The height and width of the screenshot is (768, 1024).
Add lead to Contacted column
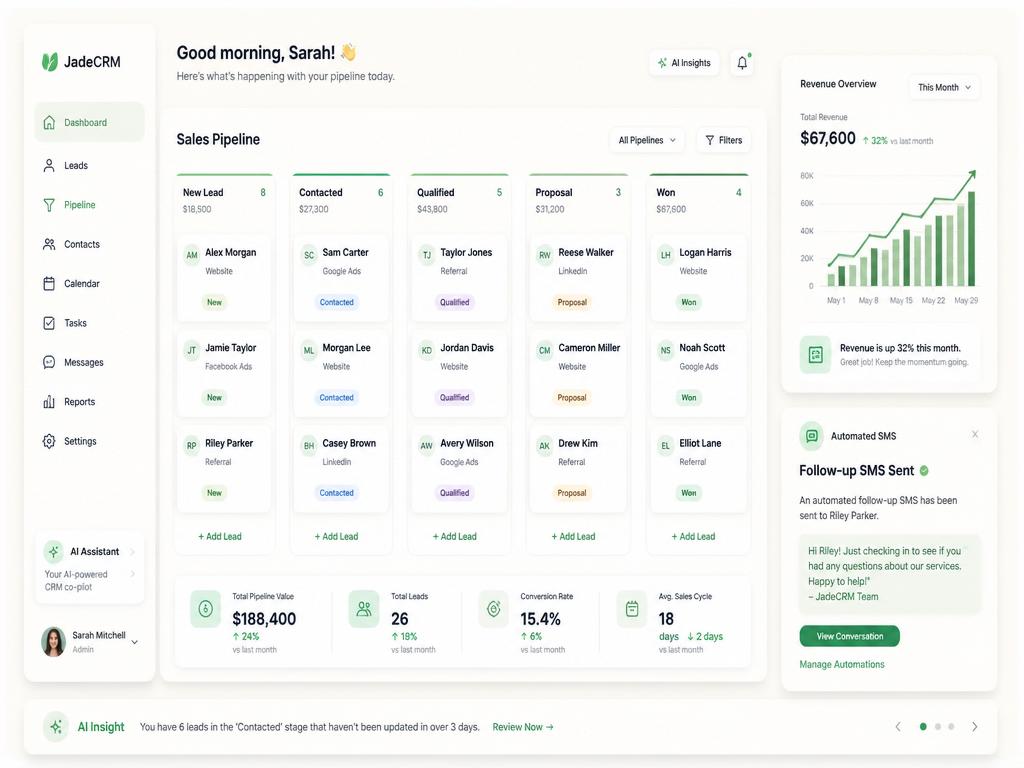pos(336,536)
